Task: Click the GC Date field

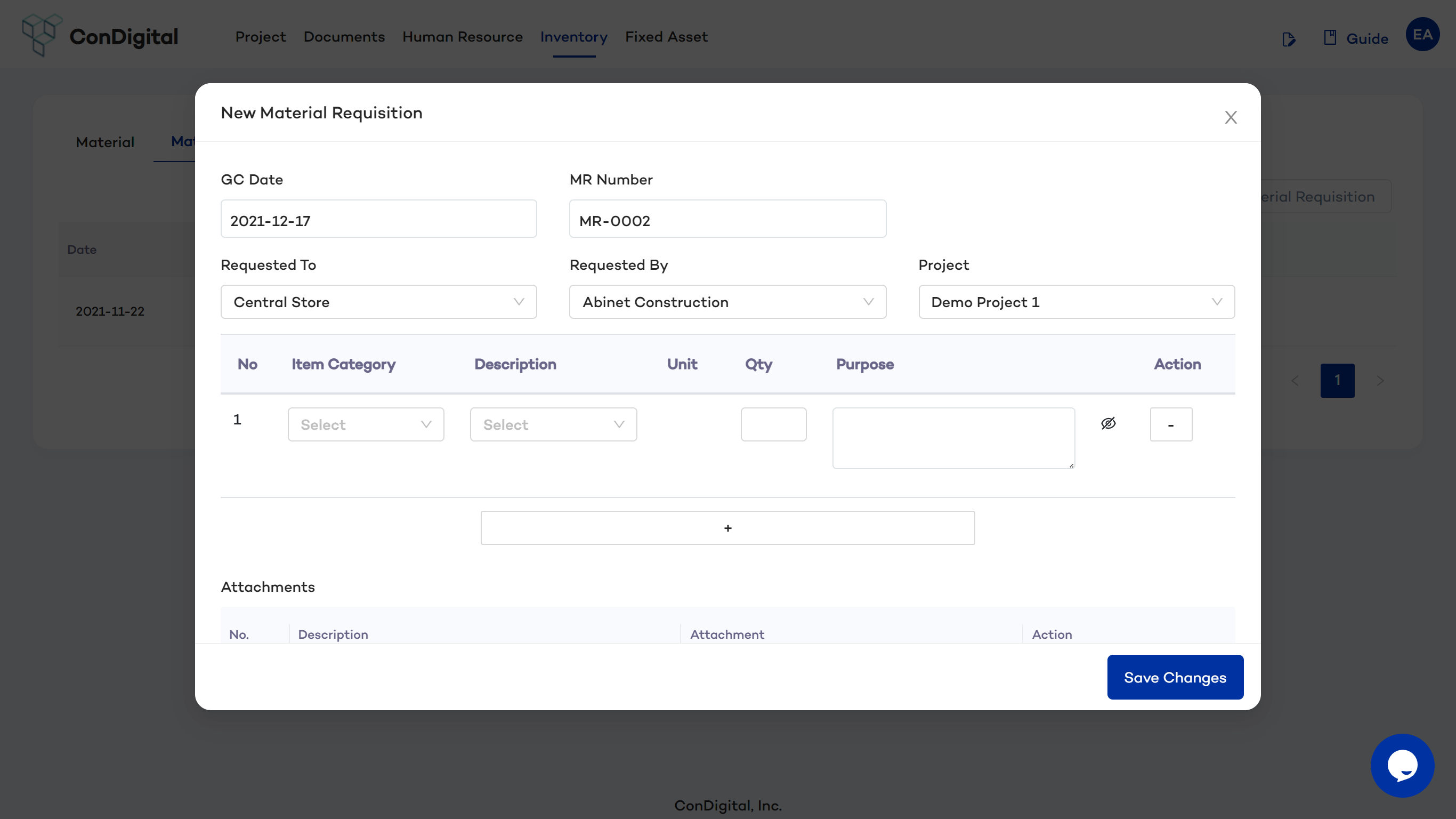Action: tap(378, 220)
